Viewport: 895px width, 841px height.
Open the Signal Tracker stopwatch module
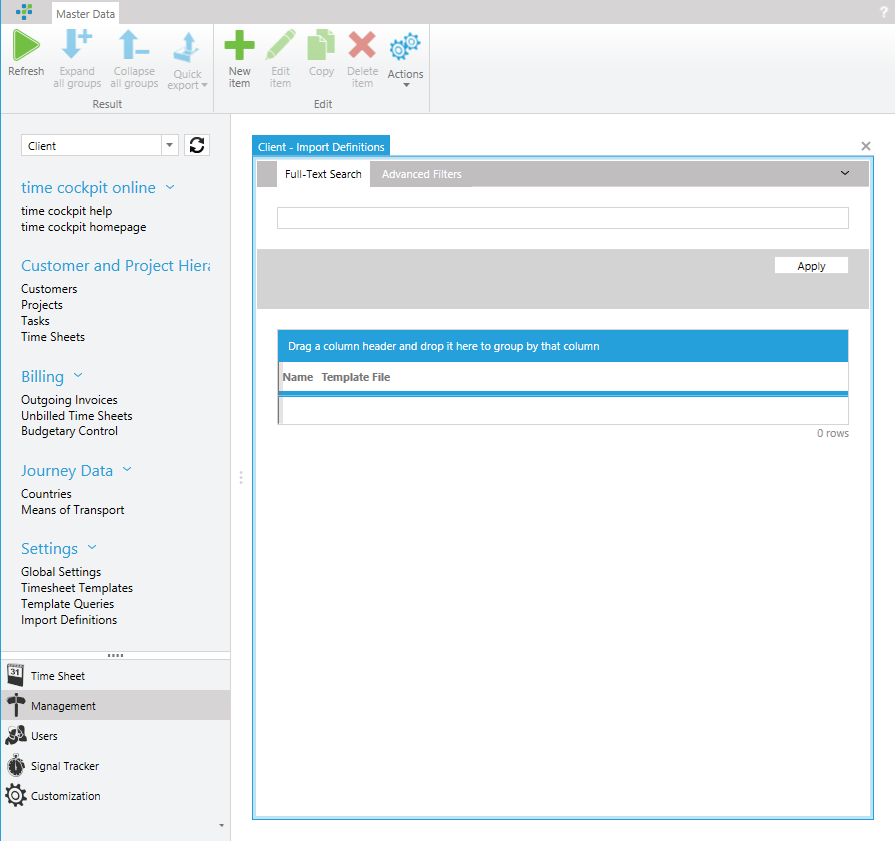(16, 766)
